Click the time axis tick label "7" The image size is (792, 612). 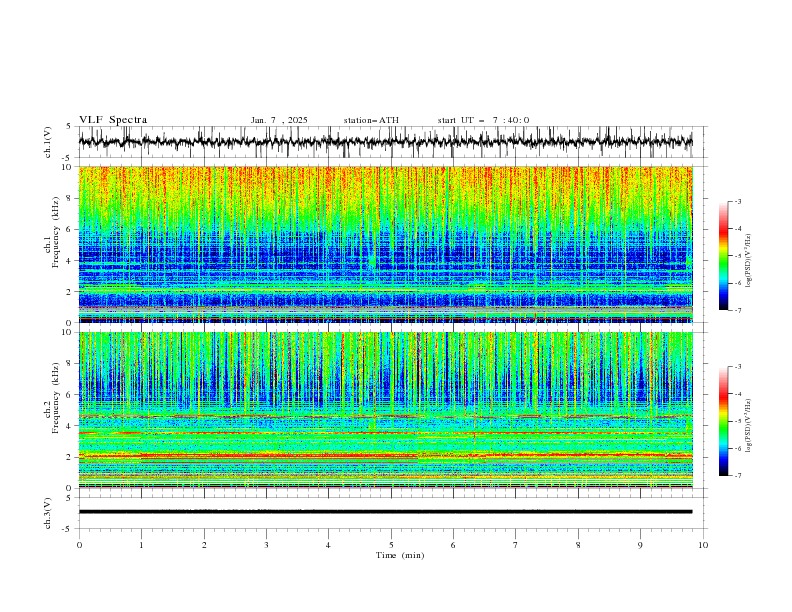pos(516,545)
